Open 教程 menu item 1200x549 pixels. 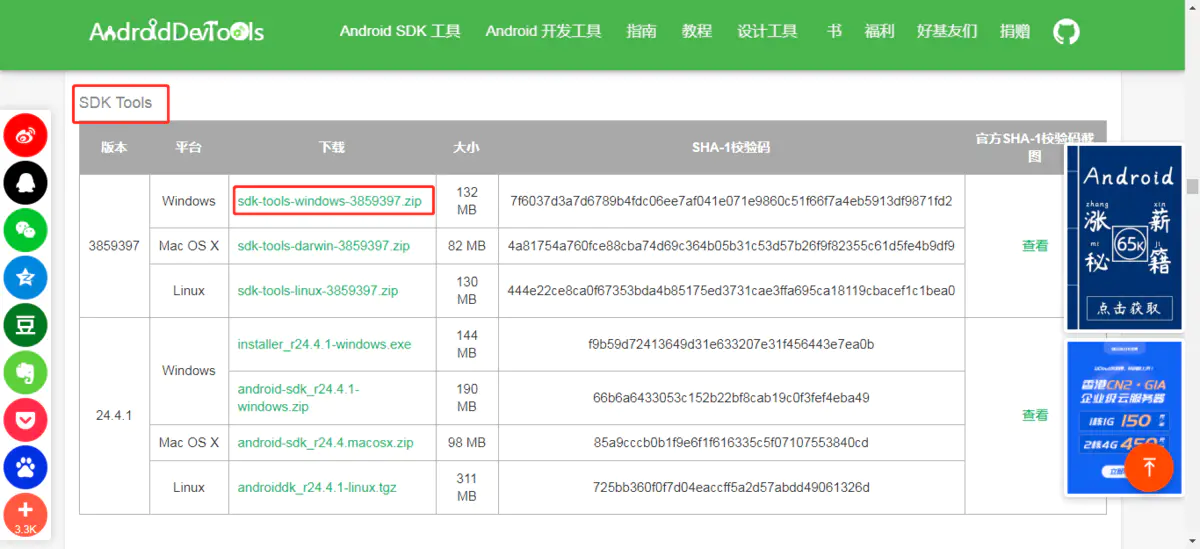(697, 31)
